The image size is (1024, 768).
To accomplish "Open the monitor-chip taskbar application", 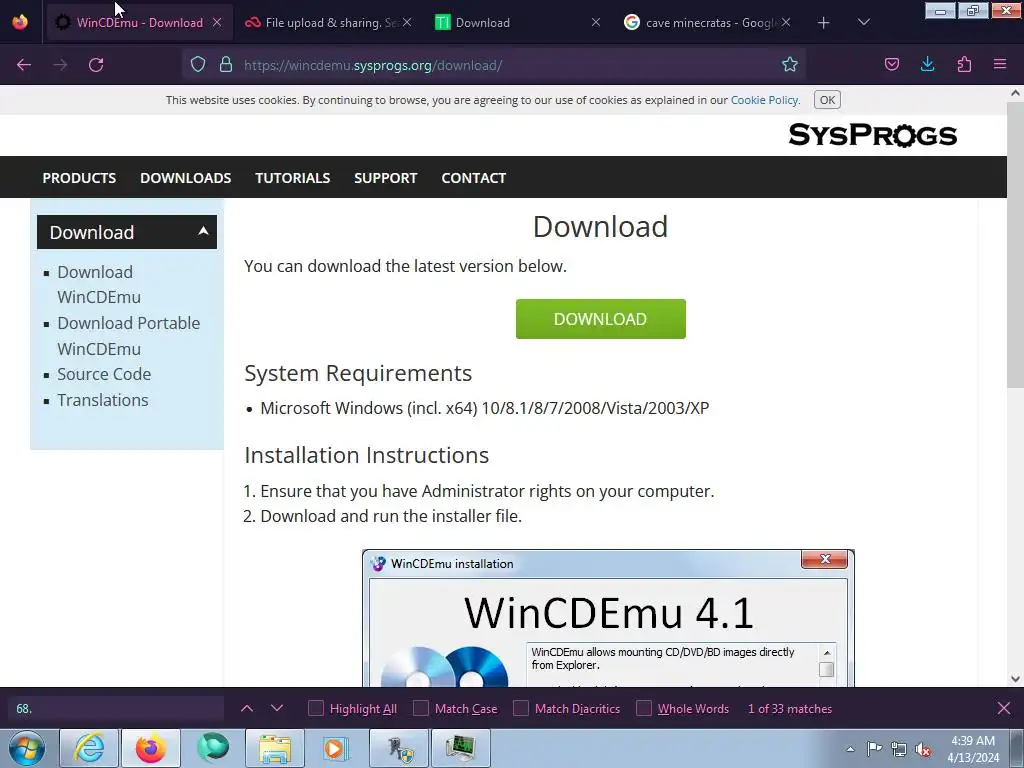I will coord(461,748).
